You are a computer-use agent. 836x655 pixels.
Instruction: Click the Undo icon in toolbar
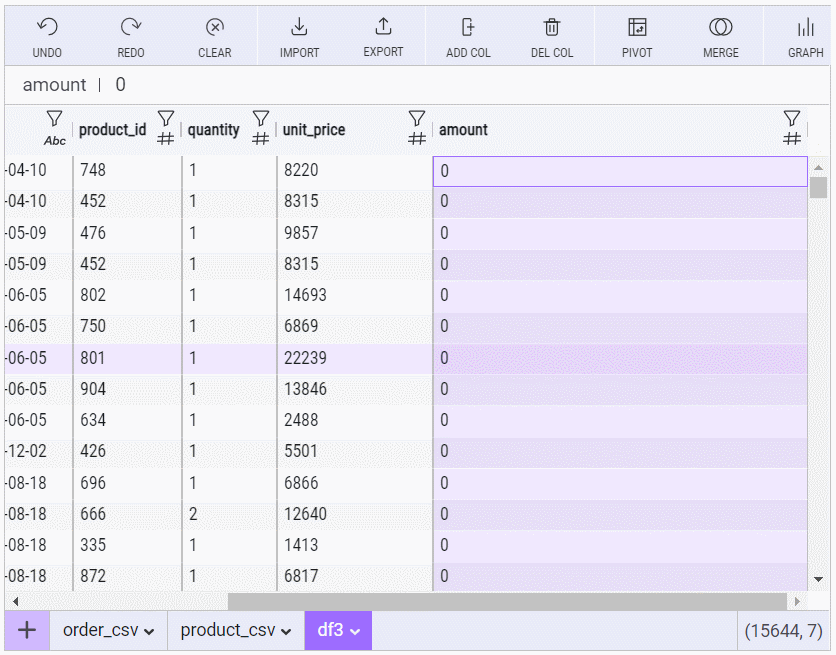(x=46, y=28)
